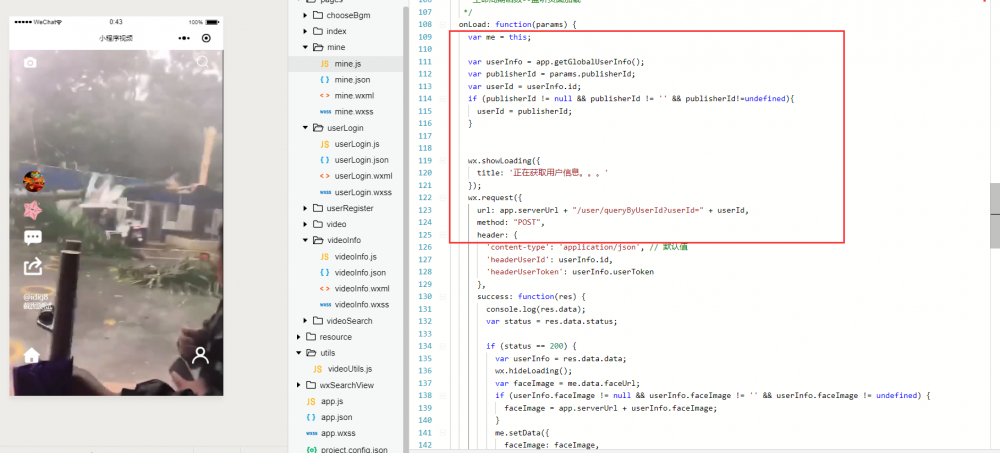This screenshot has height=453, width=1000.
Task: Click the 小程序视频 title in simulator
Action: pos(115,38)
